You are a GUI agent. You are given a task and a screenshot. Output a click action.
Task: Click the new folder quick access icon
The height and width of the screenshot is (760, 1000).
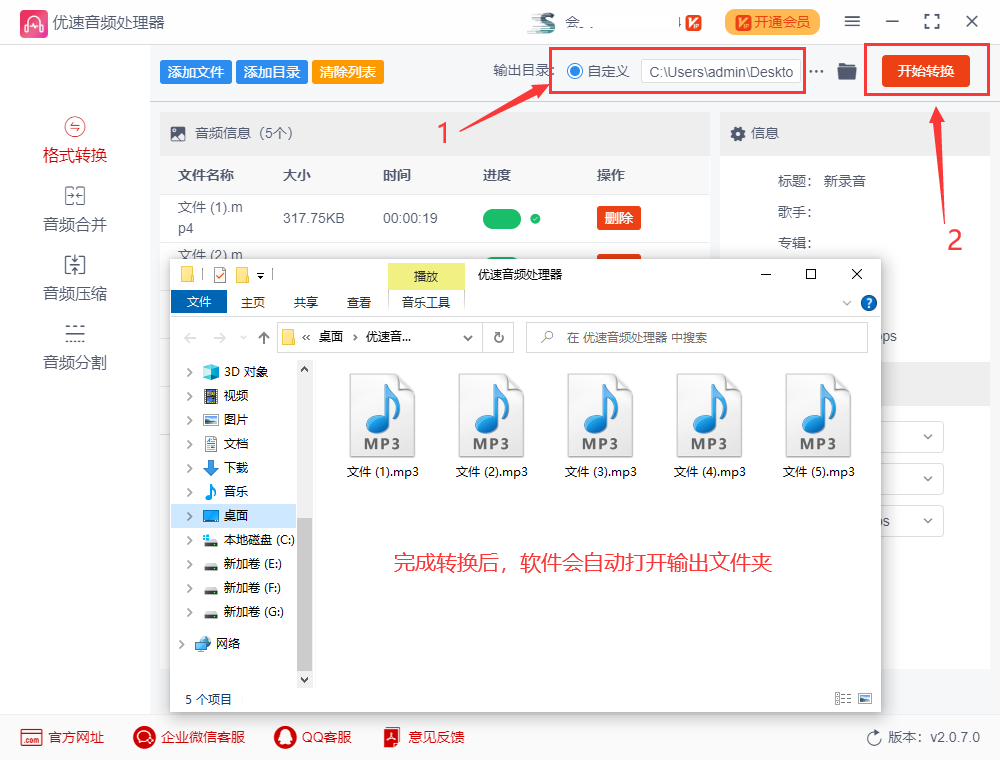point(242,275)
